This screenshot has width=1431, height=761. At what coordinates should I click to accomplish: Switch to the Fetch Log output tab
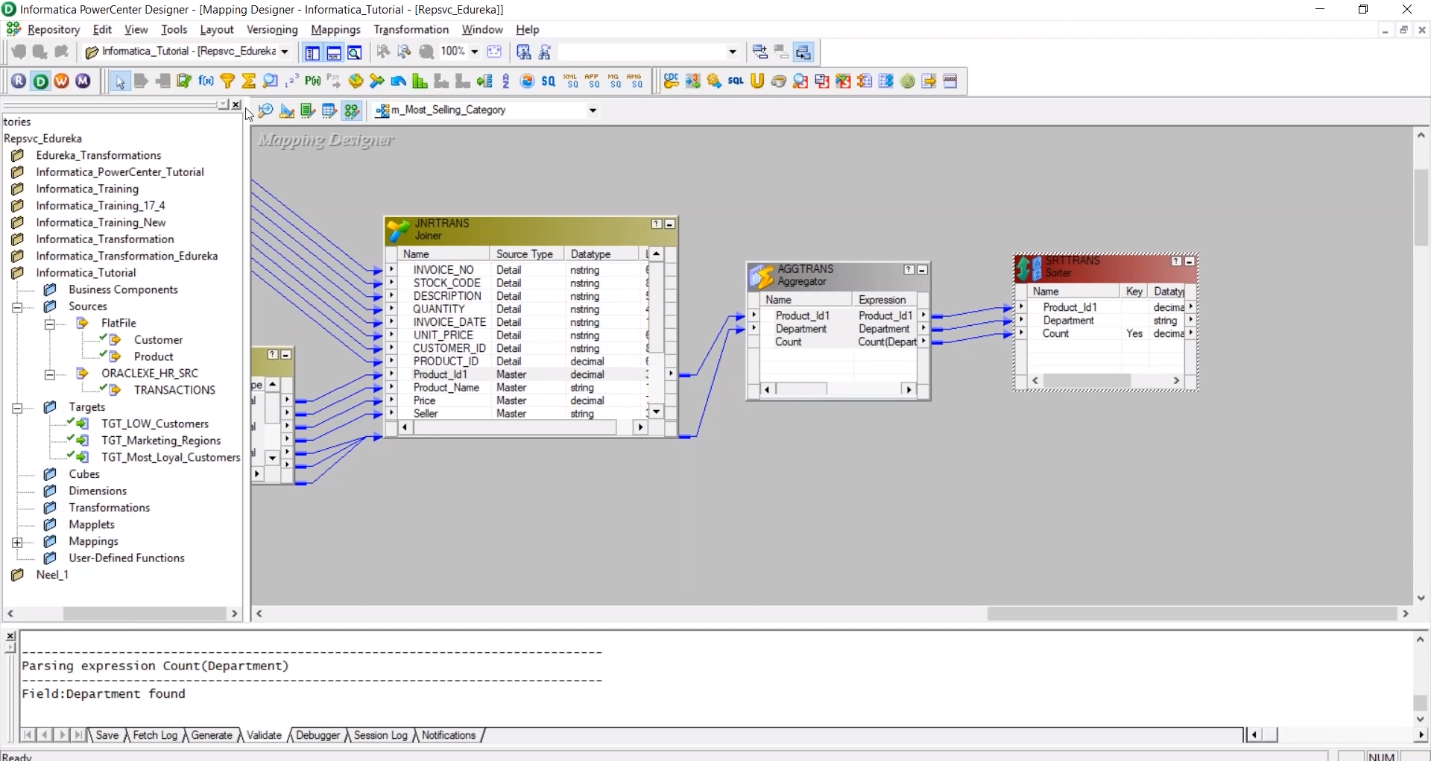[x=155, y=736]
